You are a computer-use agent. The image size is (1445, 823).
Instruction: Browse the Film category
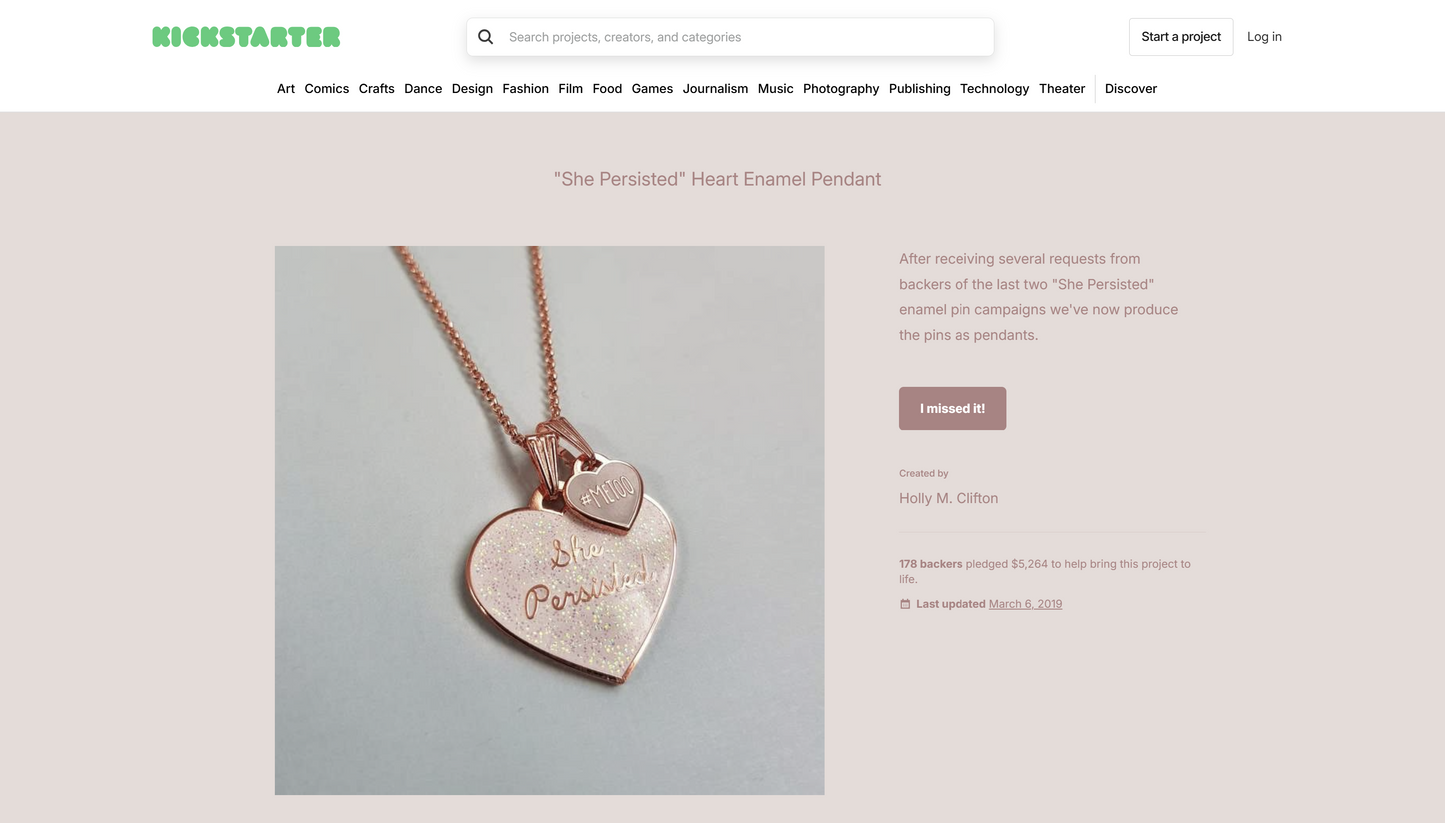[x=570, y=89]
